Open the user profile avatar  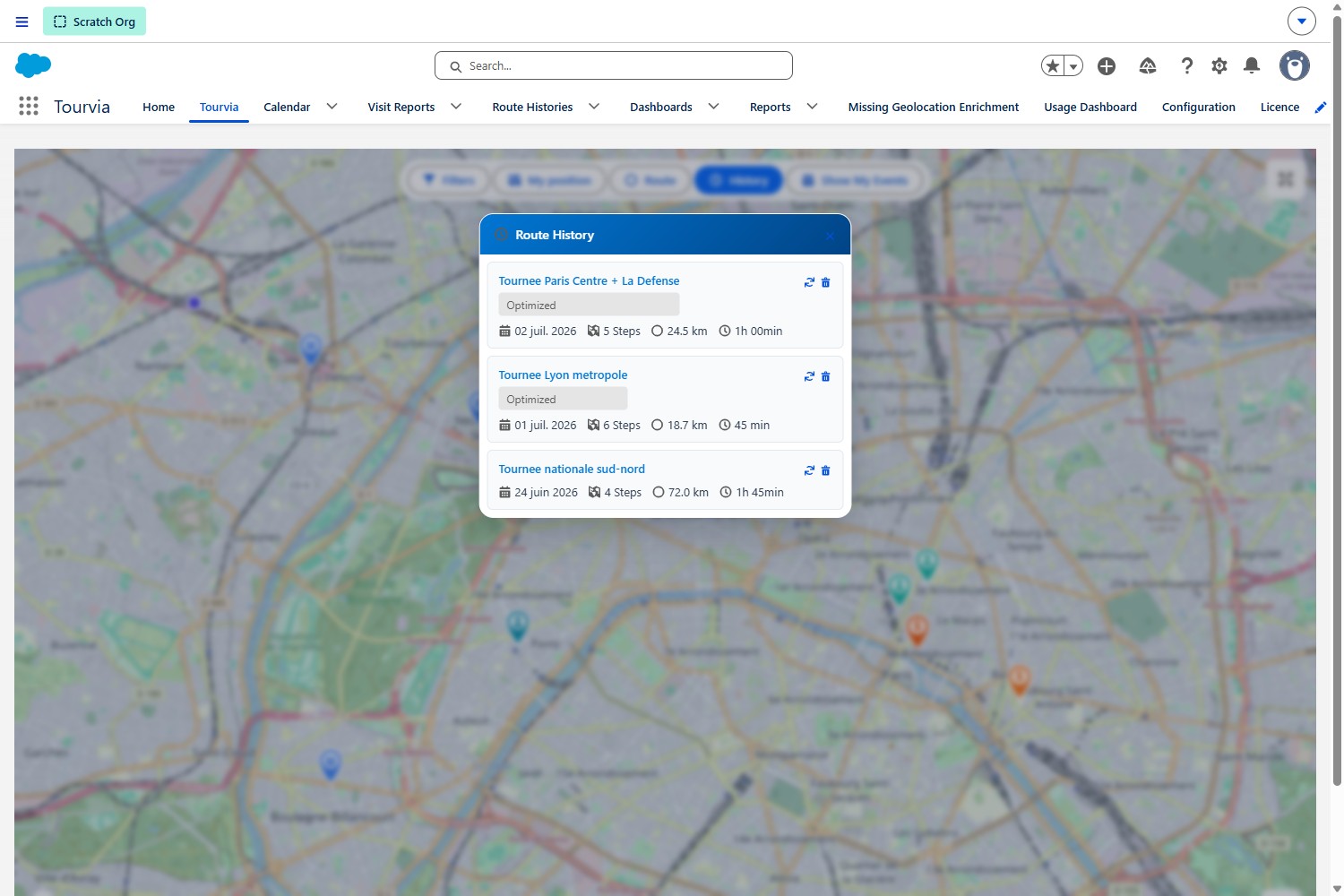pyautogui.click(x=1294, y=65)
